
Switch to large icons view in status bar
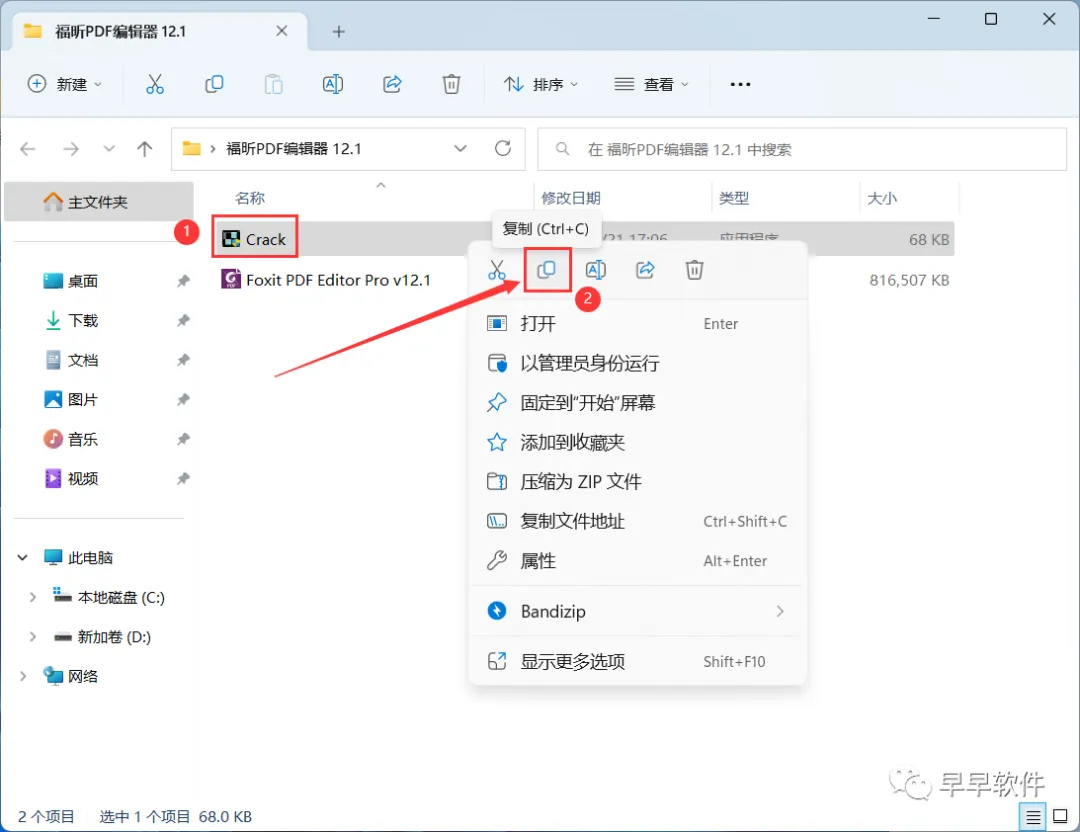point(1061,817)
